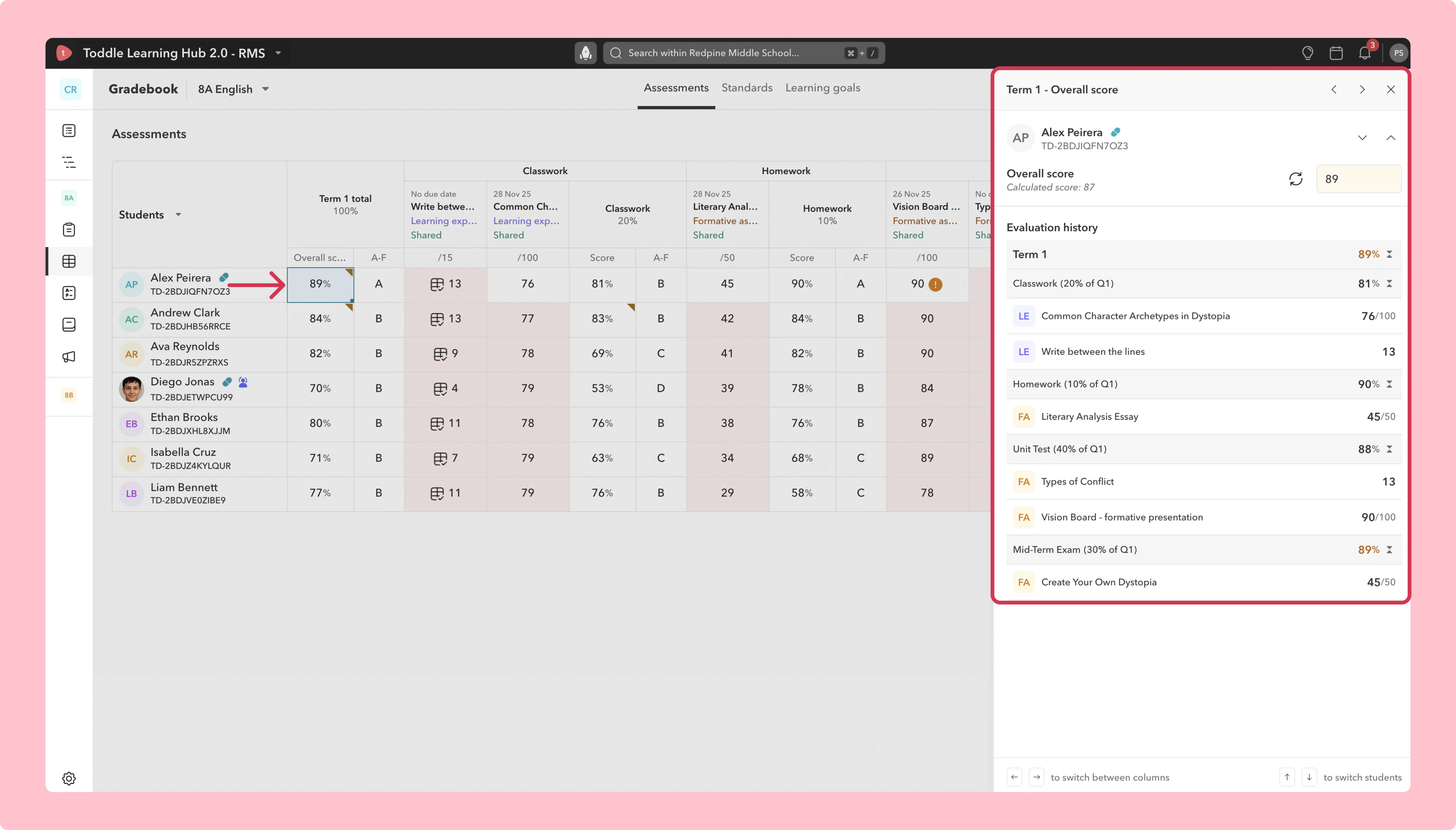Open the Students column sort dropdown
Screen dimensions: 1456x830
(x=178, y=215)
